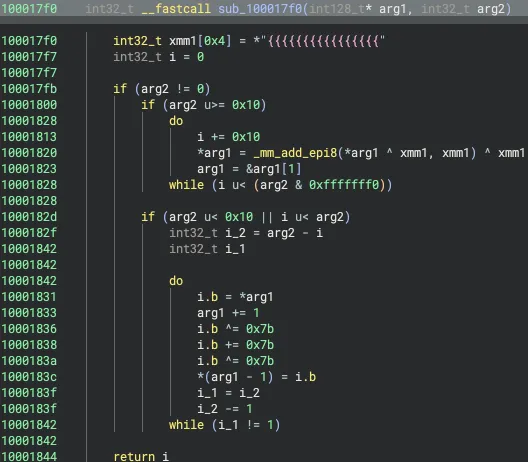Click address 10001836 in the gutter
Viewport: 528px width, 462px height.
pos(29,329)
